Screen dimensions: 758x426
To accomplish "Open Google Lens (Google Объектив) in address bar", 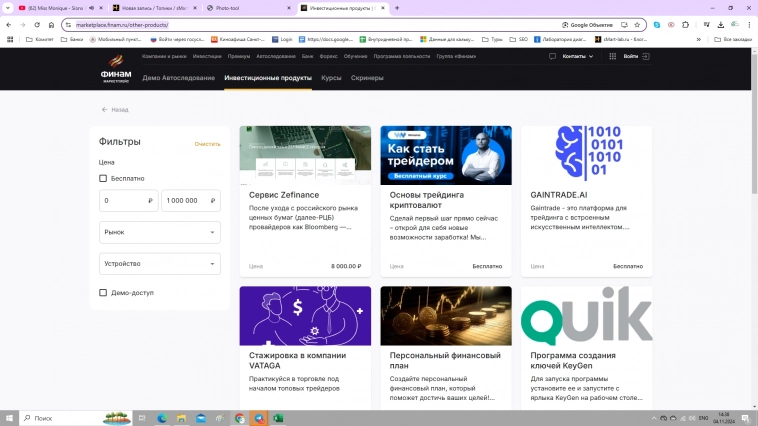I will (587, 25).
